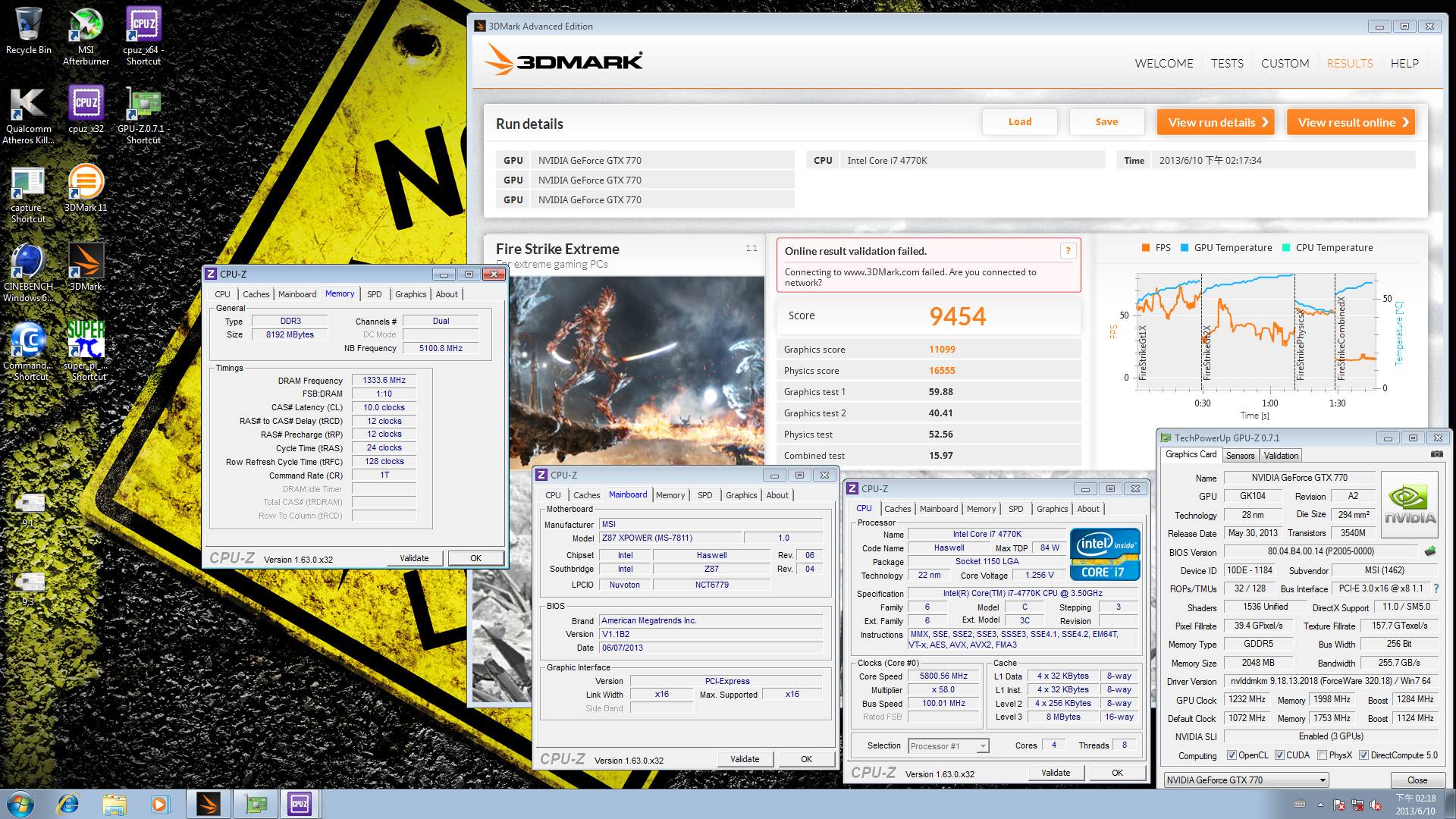
Task: Click the GPU-Z BIOS save chip icon
Action: (x=1430, y=551)
